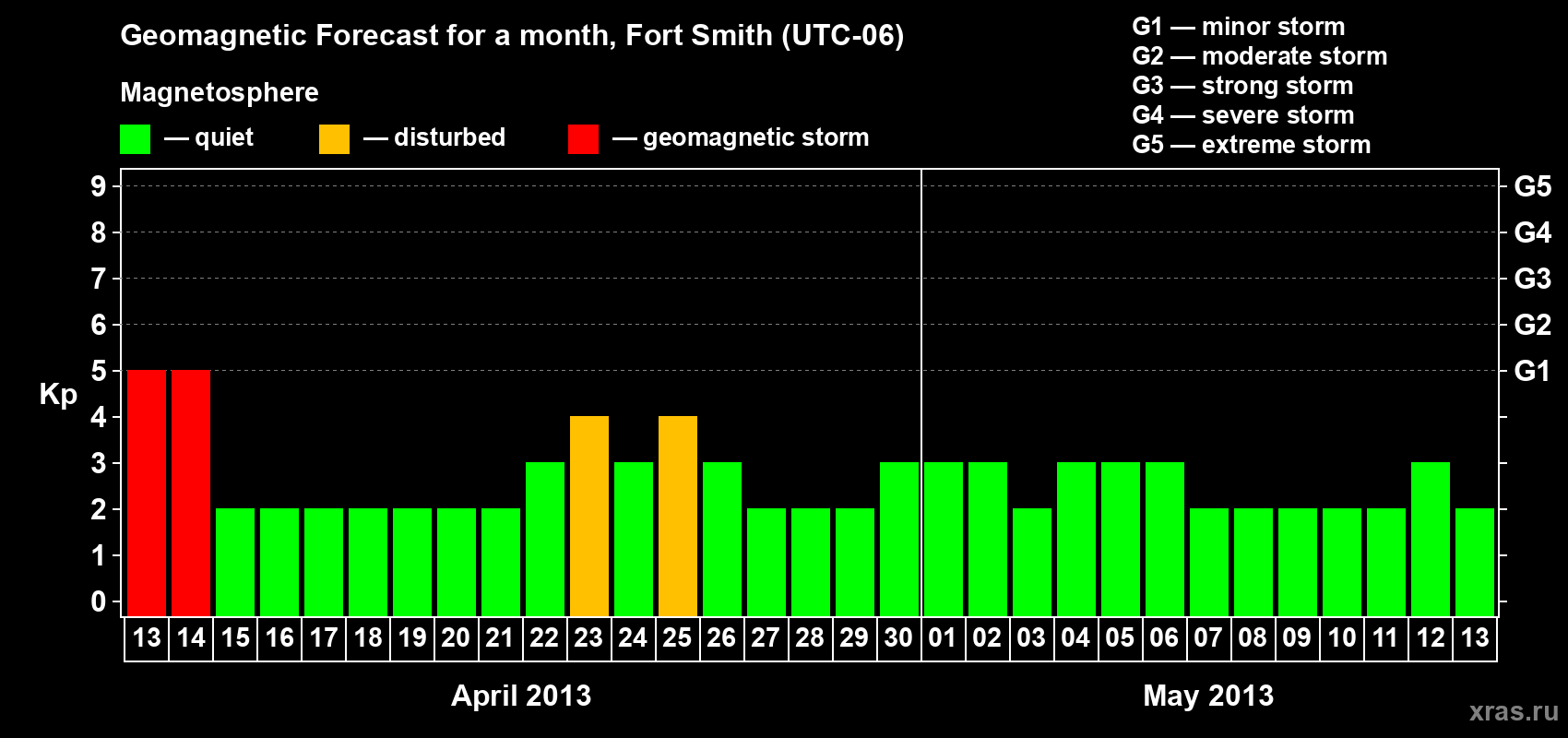Click the "Kp" axis label

[58, 395]
